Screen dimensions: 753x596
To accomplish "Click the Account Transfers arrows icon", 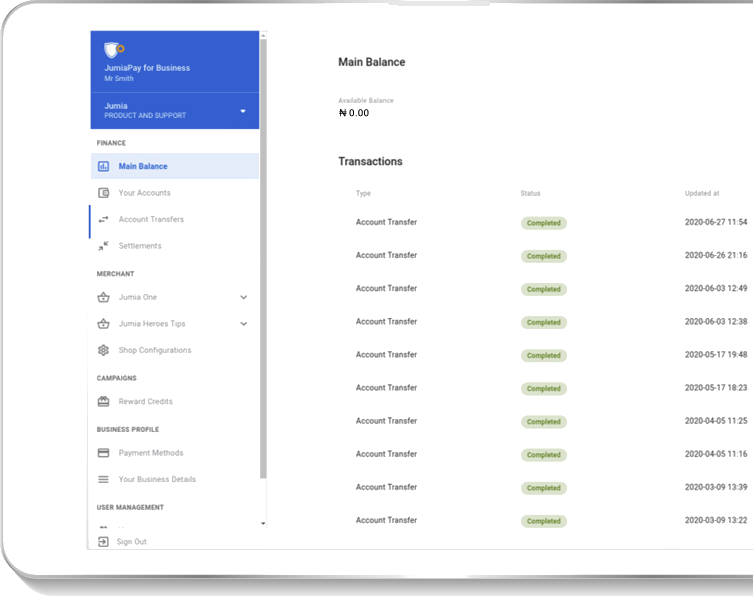I will (x=103, y=219).
